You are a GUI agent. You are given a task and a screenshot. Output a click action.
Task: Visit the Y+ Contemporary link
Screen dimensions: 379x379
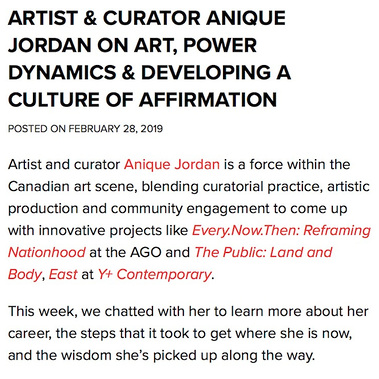(x=154, y=274)
